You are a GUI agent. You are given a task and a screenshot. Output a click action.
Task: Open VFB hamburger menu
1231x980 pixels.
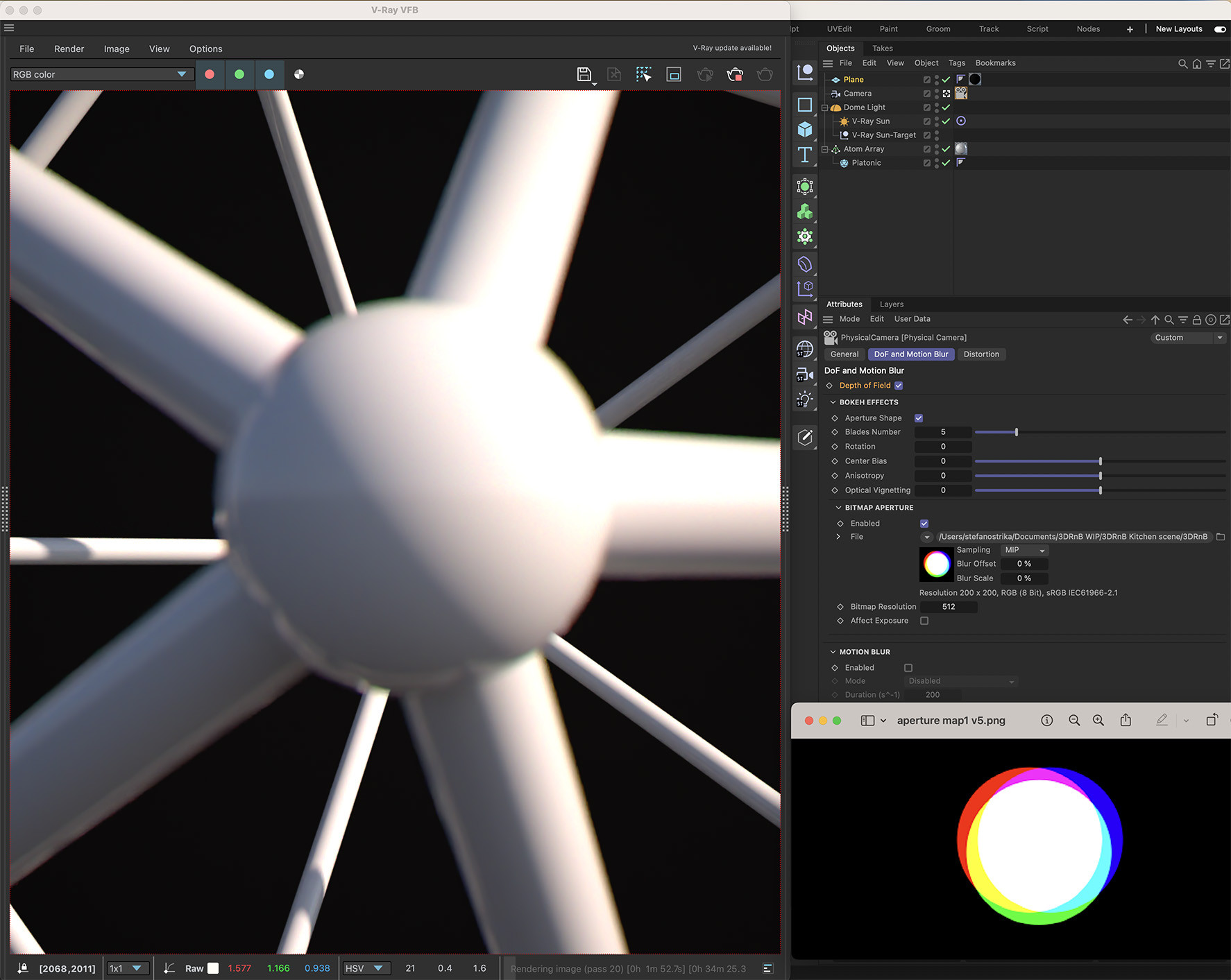(x=9, y=28)
